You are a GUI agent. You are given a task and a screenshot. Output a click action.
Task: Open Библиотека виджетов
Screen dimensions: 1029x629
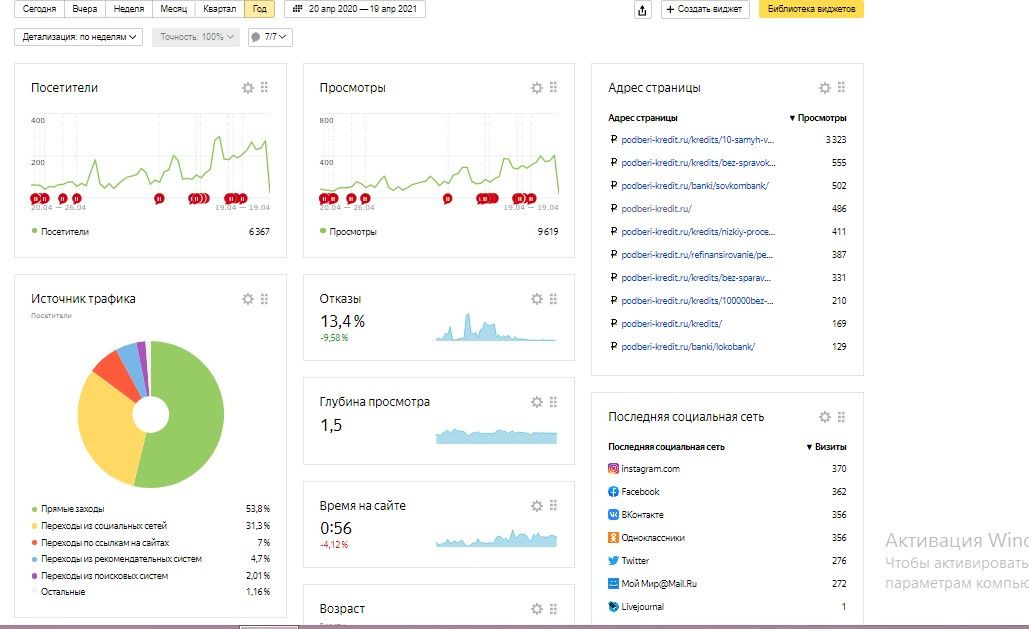coord(811,9)
